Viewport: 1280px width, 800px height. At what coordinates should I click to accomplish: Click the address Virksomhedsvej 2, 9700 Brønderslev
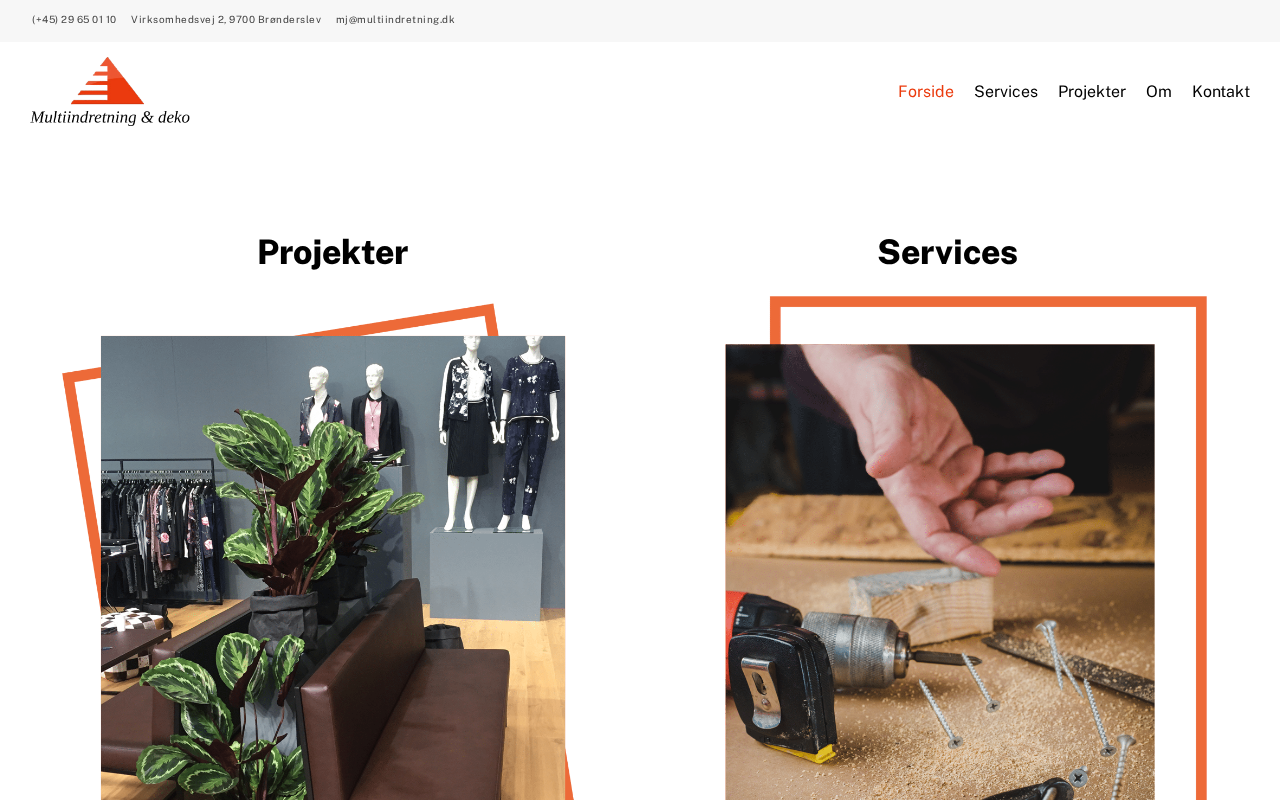[x=226, y=20]
